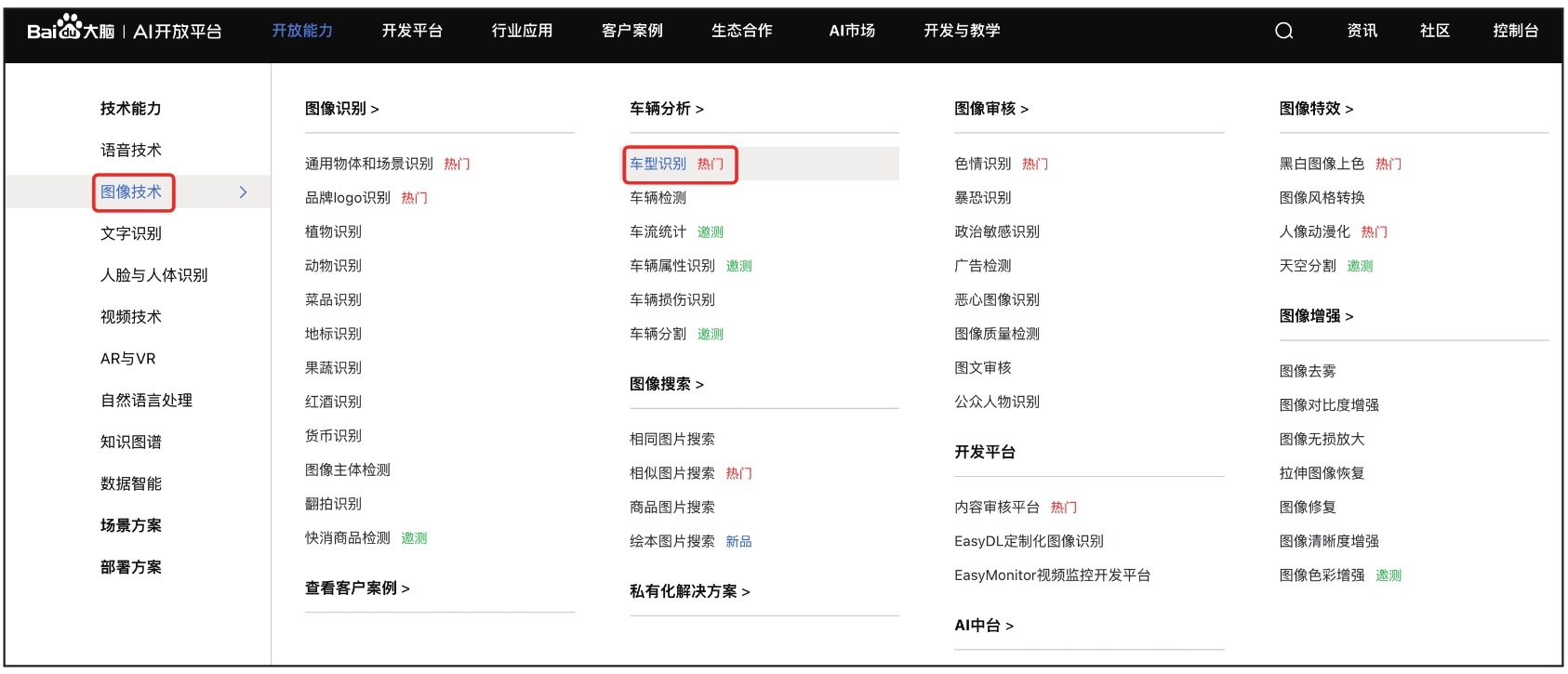Open the 图像特效 > section heading
This screenshot has width=1568, height=674.
[x=1317, y=109]
